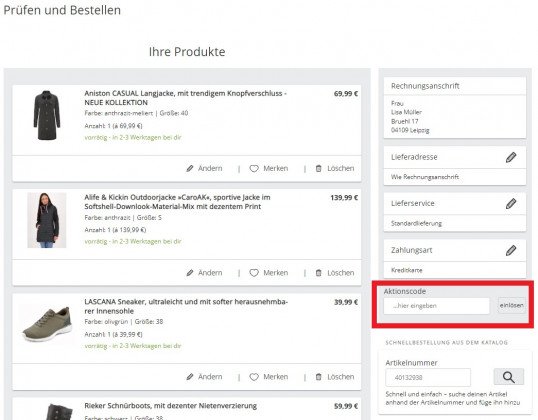The image size is (538, 420).
Task: Click the Merken heart for Alife Outdoorjacke
Action: pos(269,273)
